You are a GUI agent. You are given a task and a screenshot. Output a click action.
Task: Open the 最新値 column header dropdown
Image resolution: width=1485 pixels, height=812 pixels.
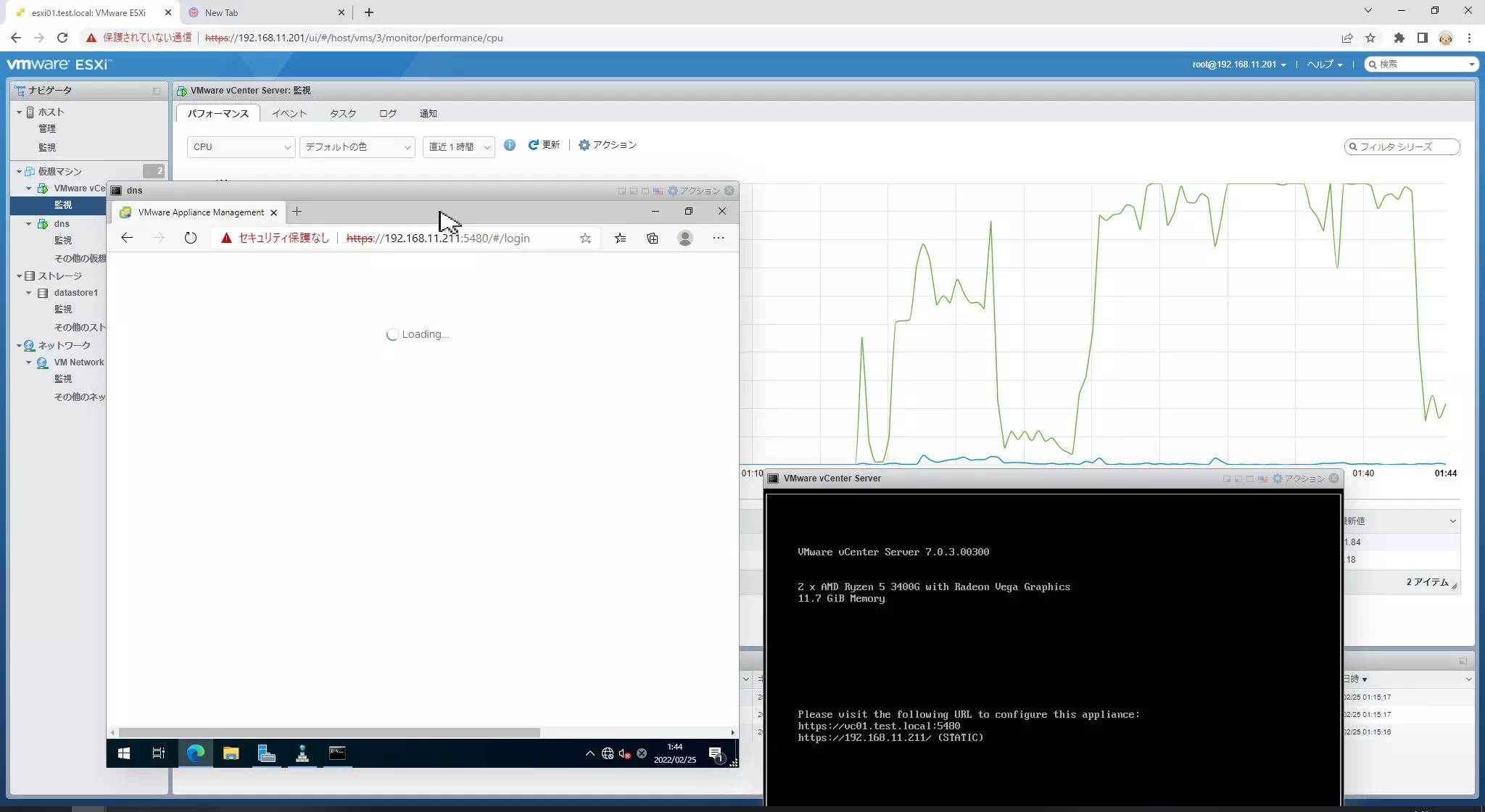point(1452,521)
